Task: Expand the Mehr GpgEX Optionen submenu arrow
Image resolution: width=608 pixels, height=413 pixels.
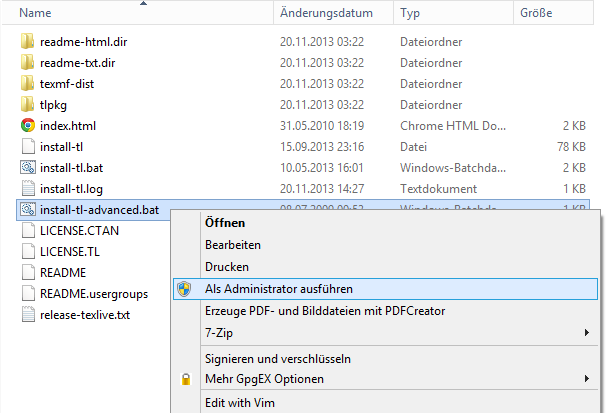Action: point(587,378)
